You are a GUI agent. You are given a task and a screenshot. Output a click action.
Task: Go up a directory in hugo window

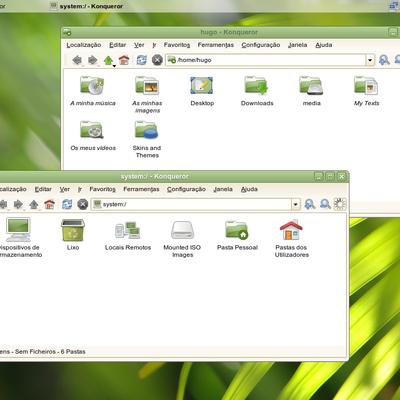(108, 60)
